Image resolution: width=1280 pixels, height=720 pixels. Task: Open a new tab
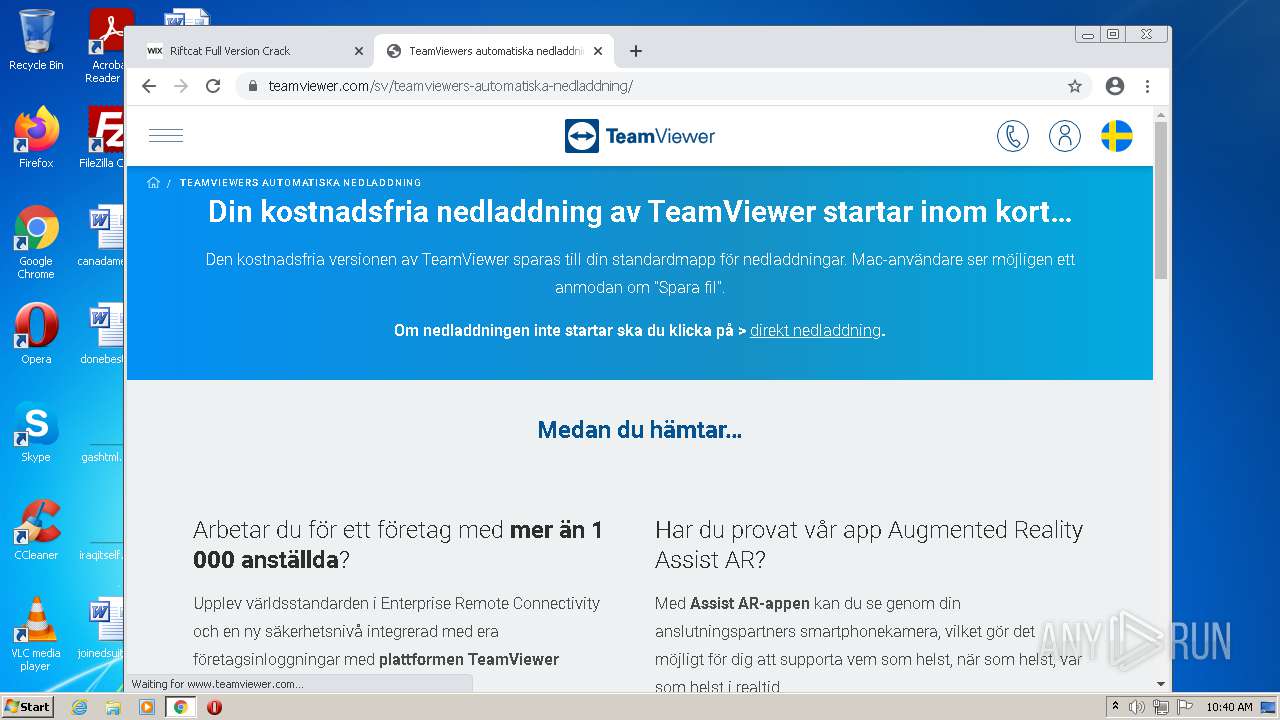pyautogui.click(x=636, y=51)
